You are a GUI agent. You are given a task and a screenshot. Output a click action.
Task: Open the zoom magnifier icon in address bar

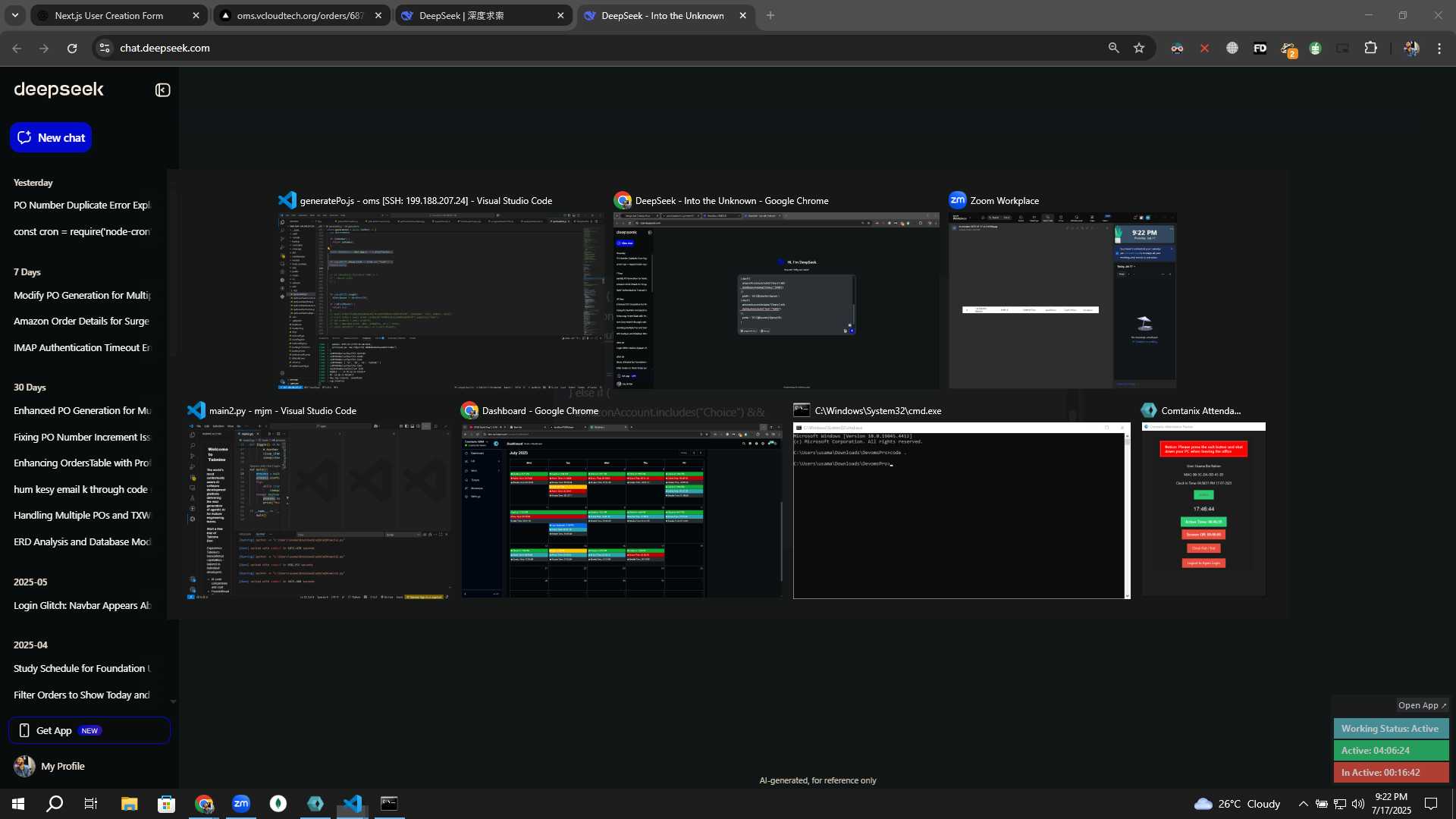pos(1113,49)
